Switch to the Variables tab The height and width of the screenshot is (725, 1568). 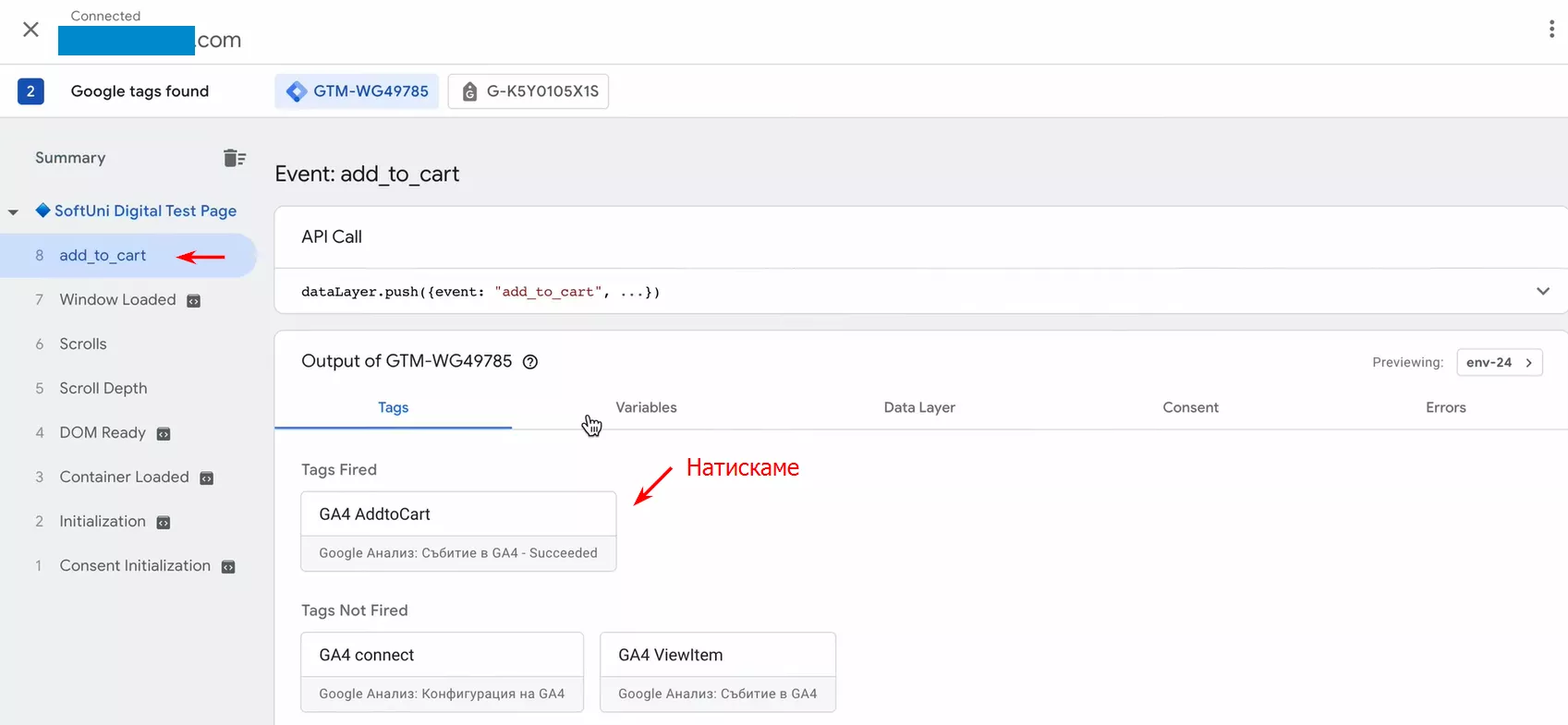[x=646, y=407]
